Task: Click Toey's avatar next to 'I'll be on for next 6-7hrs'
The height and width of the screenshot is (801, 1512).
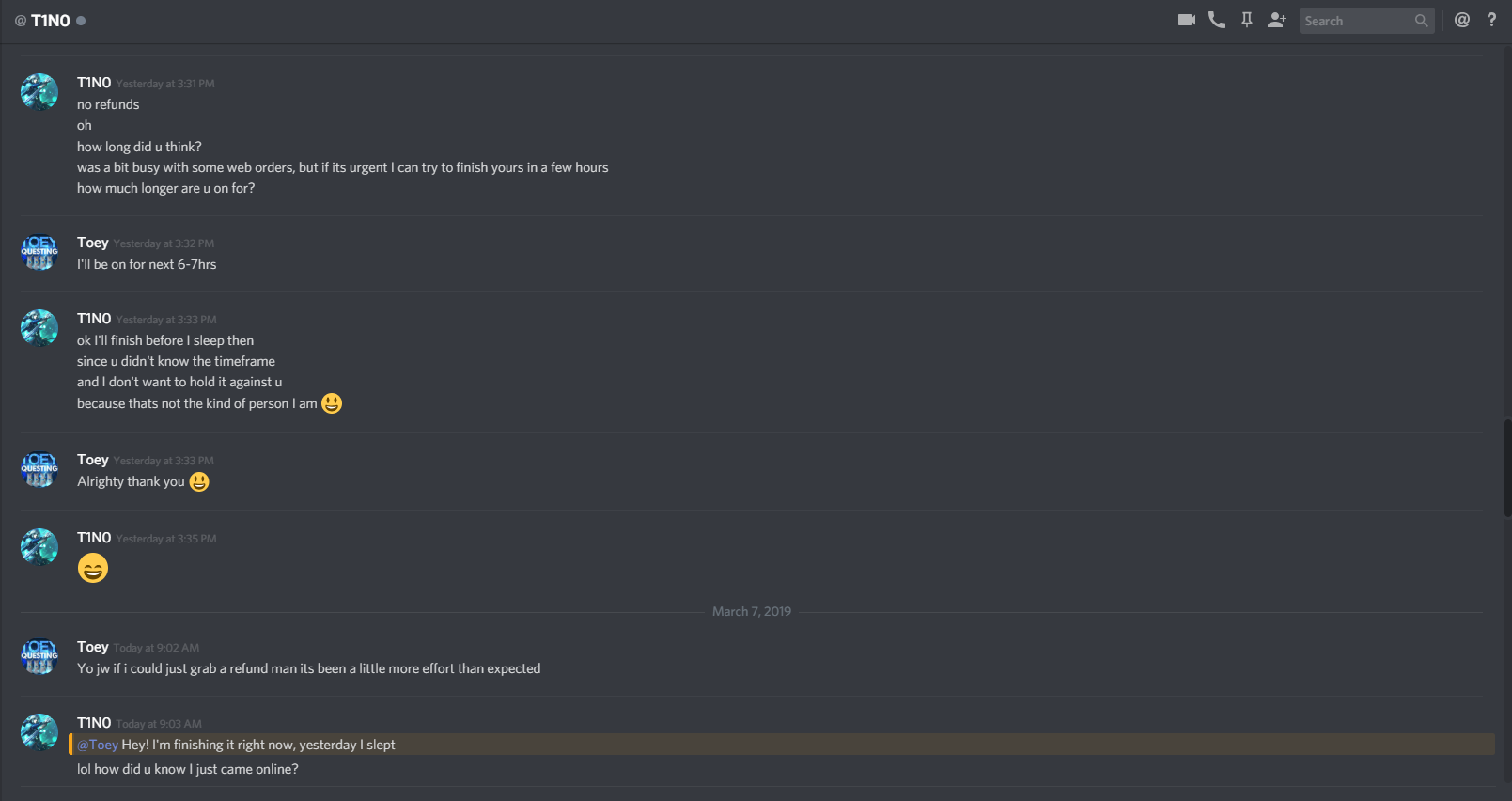Action: point(39,252)
